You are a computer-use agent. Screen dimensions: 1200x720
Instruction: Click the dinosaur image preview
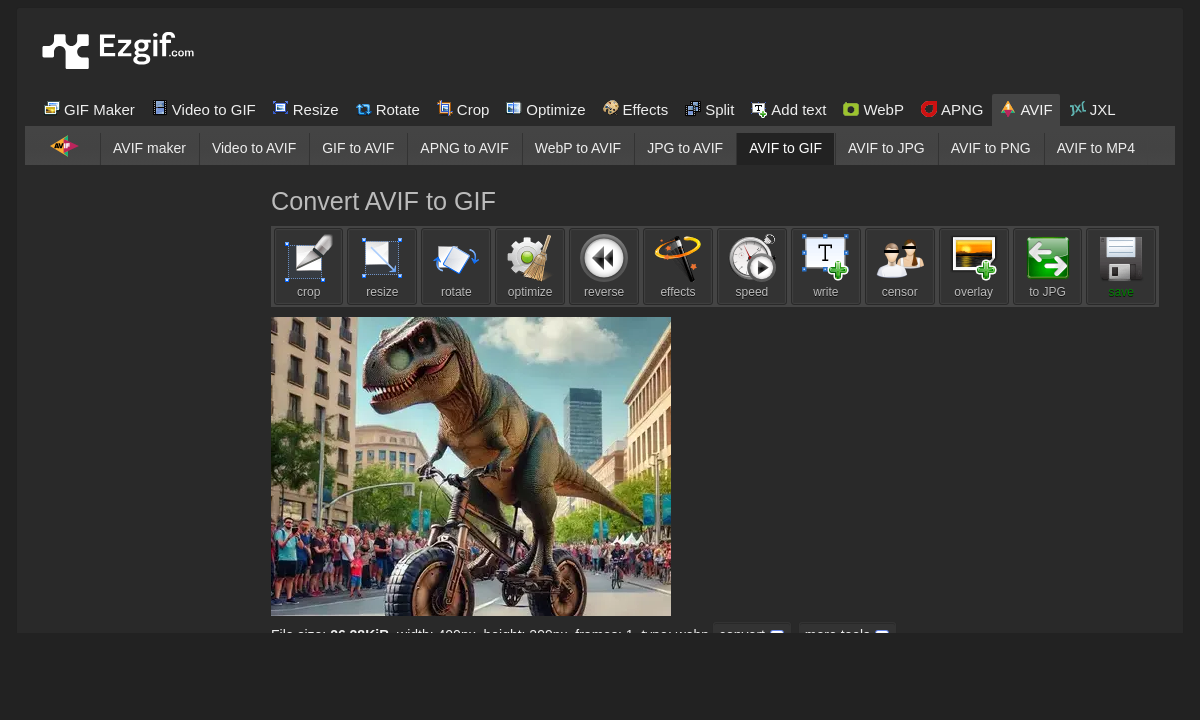tap(470, 466)
